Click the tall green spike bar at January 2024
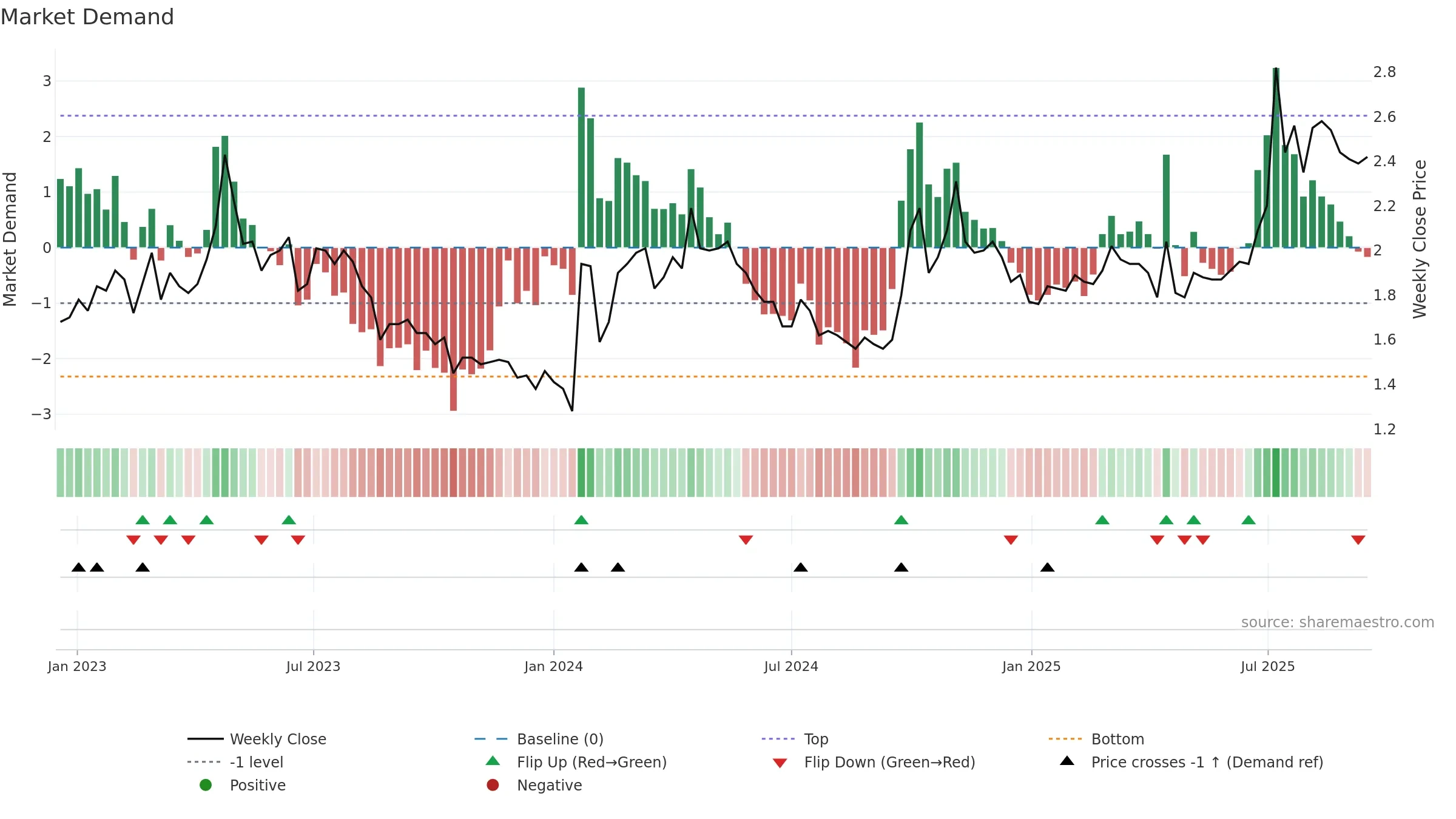This screenshot has height=819, width=1456. pyautogui.click(x=581, y=167)
